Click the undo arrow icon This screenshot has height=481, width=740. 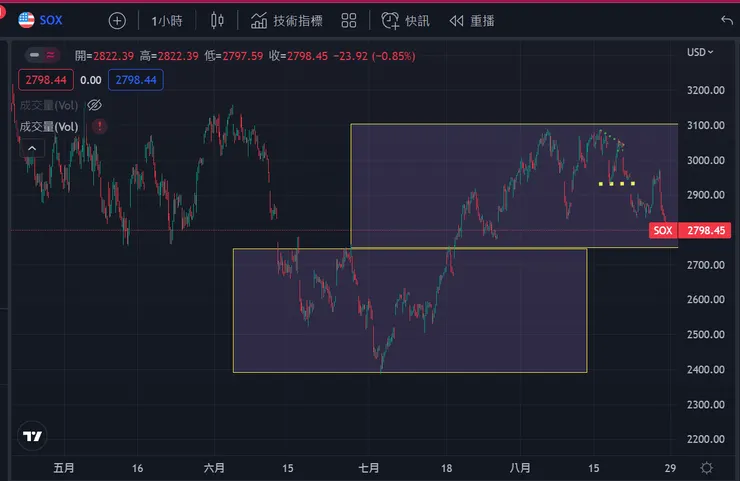(x=726, y=21)
